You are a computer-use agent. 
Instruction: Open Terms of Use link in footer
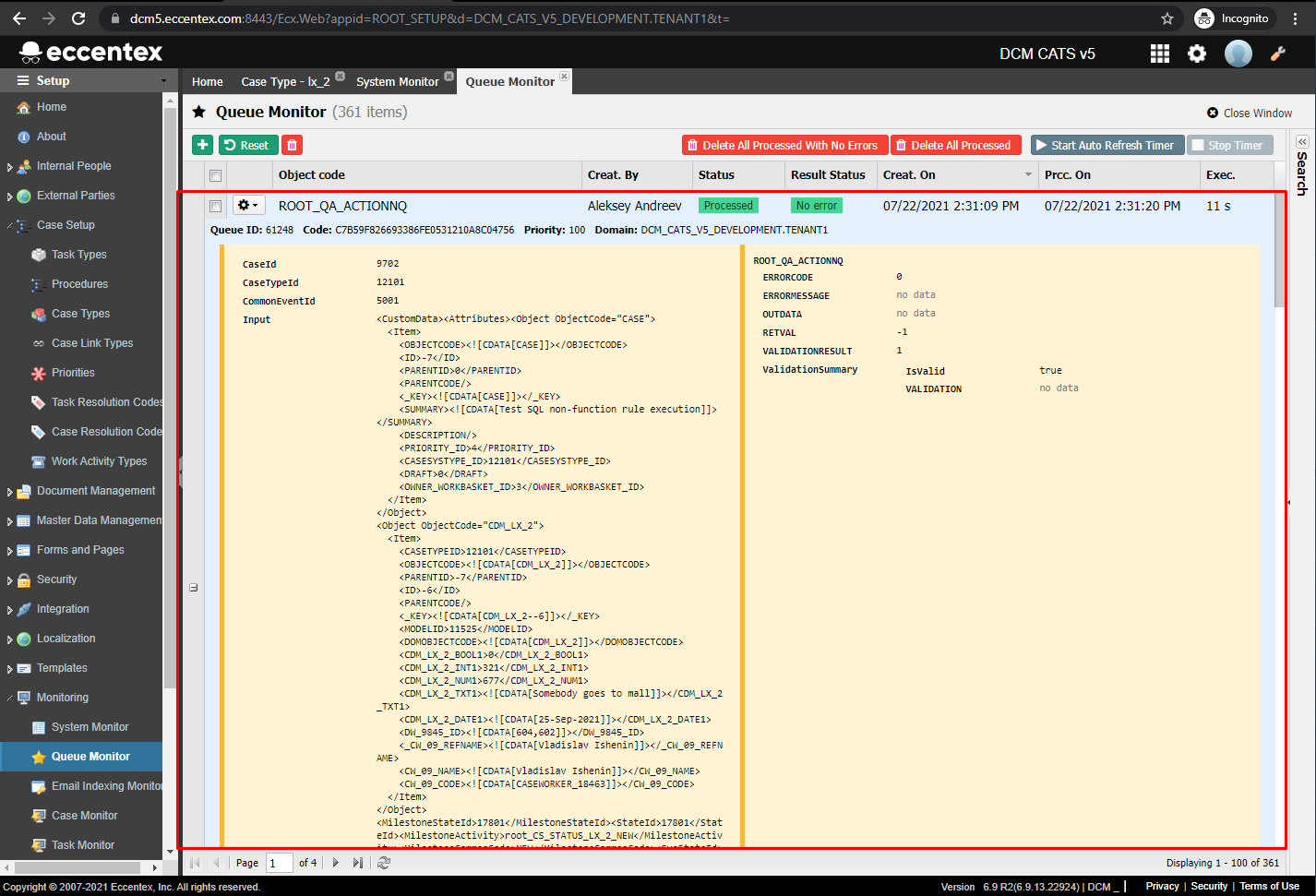(1269, 886)
